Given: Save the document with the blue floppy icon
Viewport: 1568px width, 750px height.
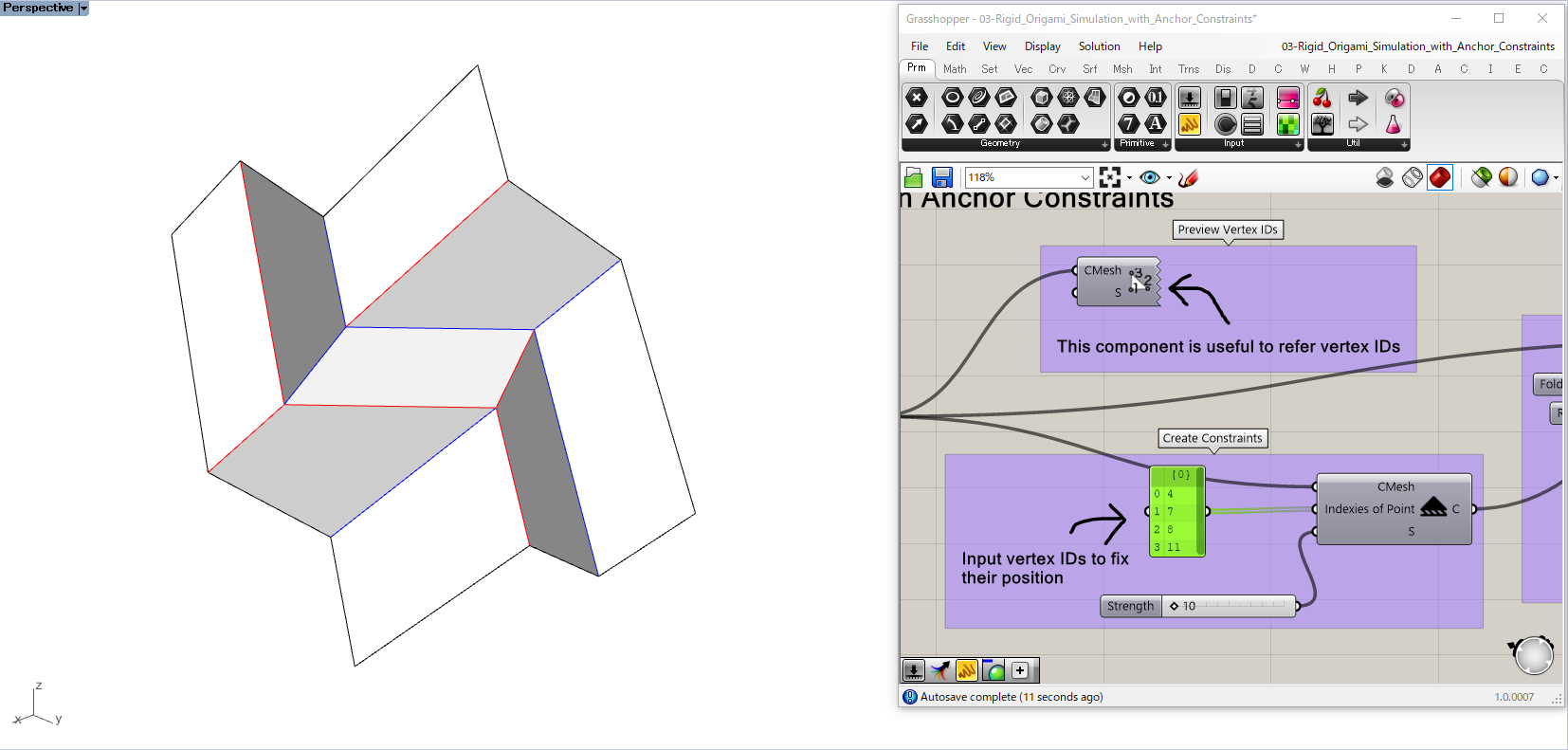Looking at the screenshot, I should [x=941, y=177].
